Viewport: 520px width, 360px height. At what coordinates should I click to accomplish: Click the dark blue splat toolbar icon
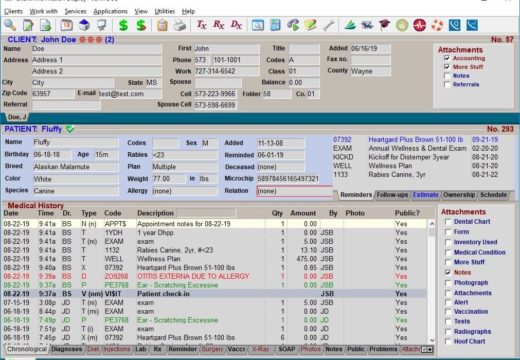click(x=367, y=25)
